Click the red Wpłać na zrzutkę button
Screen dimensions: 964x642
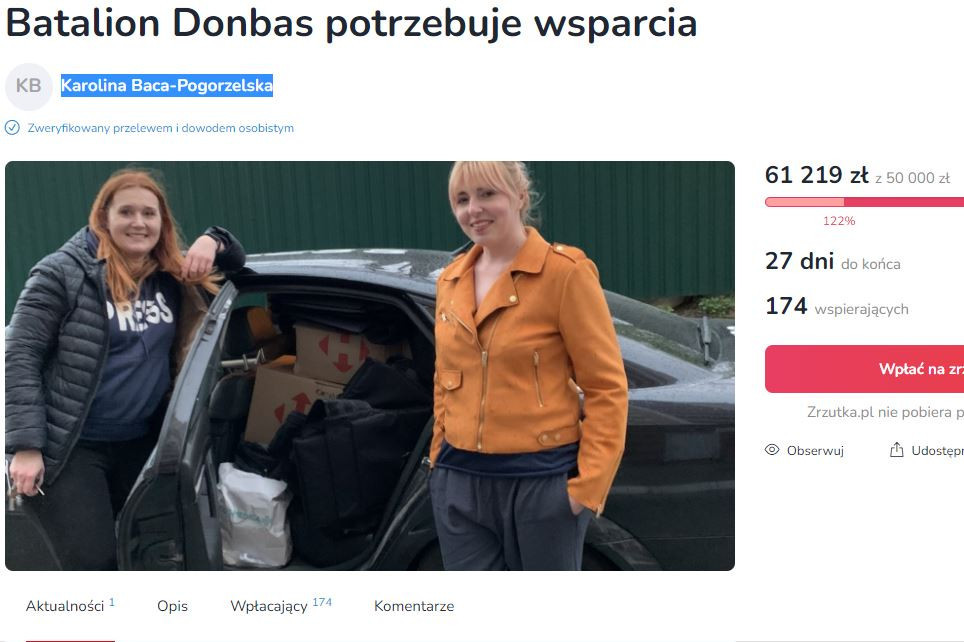[864, 369]
